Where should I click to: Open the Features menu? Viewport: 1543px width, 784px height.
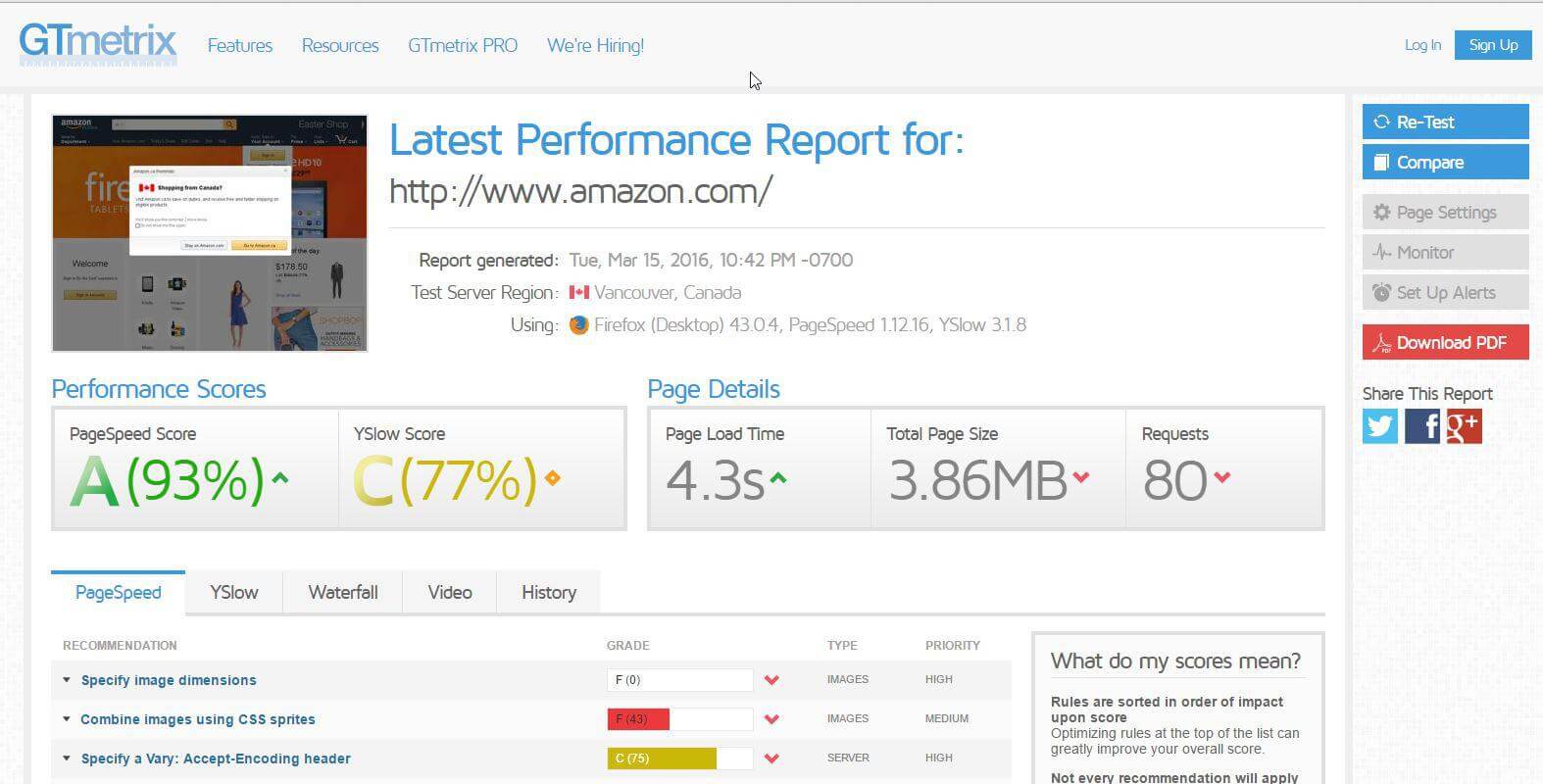point(240,45)
